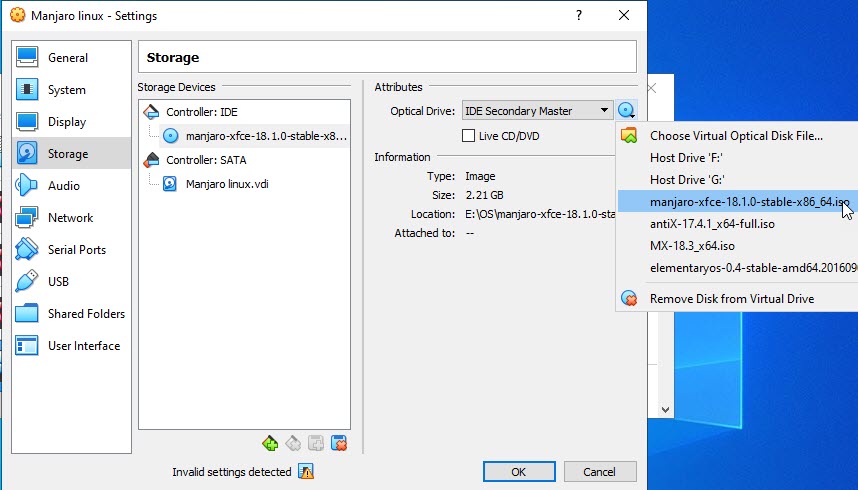Image resolution: width=858 pixels, height=490 pixels.
Task: Select the Network settings icon
Action: coord(27,217)
